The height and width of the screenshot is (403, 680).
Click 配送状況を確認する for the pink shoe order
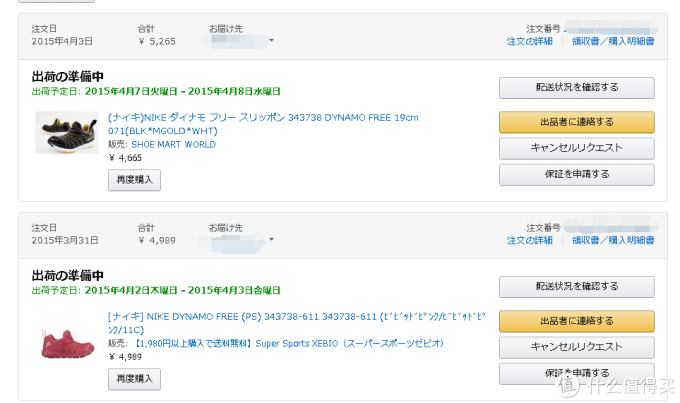577,287
